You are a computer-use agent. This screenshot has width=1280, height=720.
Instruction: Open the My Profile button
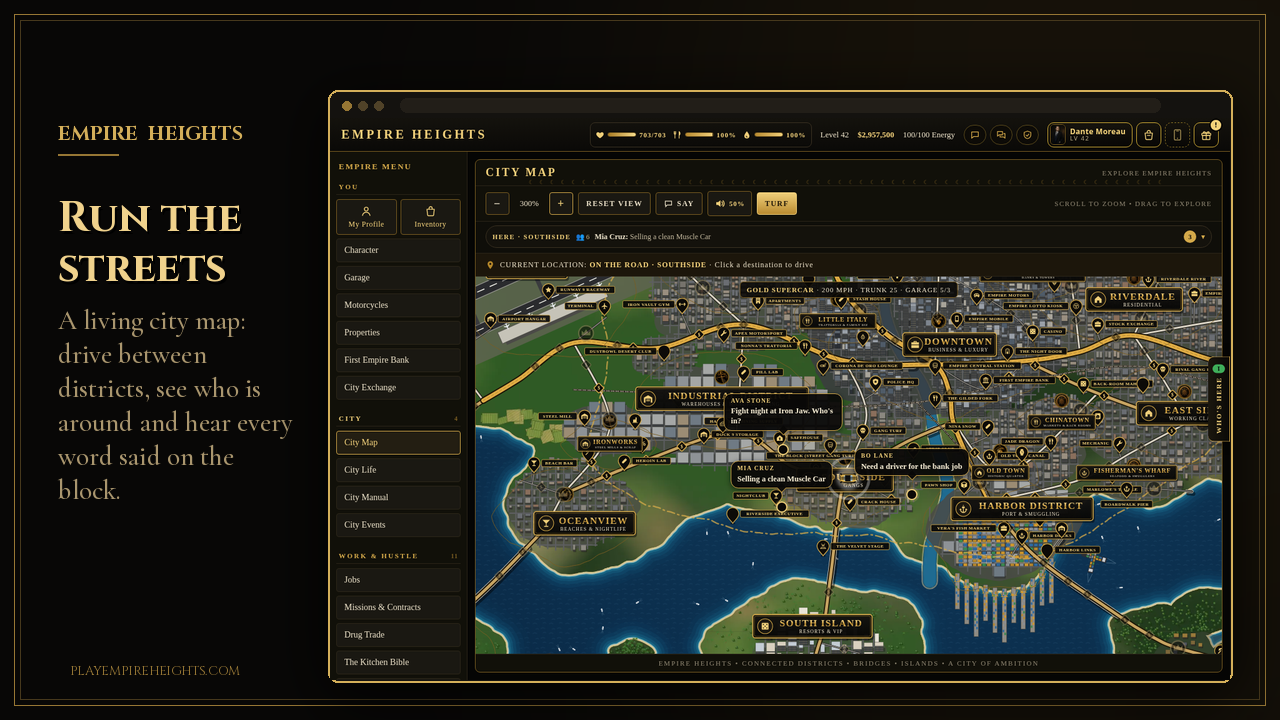[x=366, y=217]
